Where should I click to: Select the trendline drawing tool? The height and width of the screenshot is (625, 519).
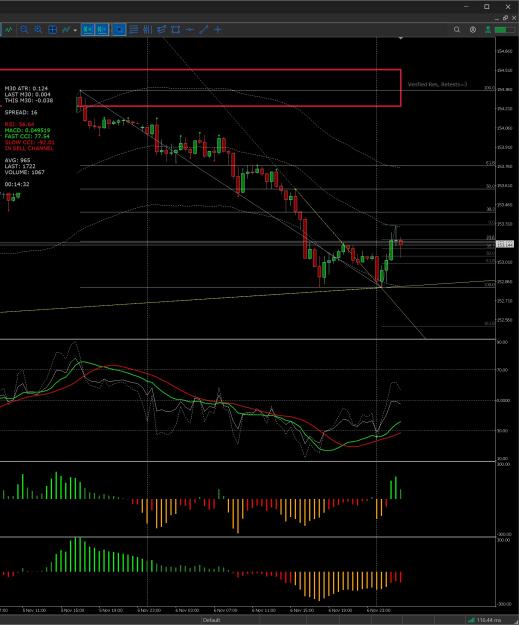pyautogui.click(x=204, y=29)
